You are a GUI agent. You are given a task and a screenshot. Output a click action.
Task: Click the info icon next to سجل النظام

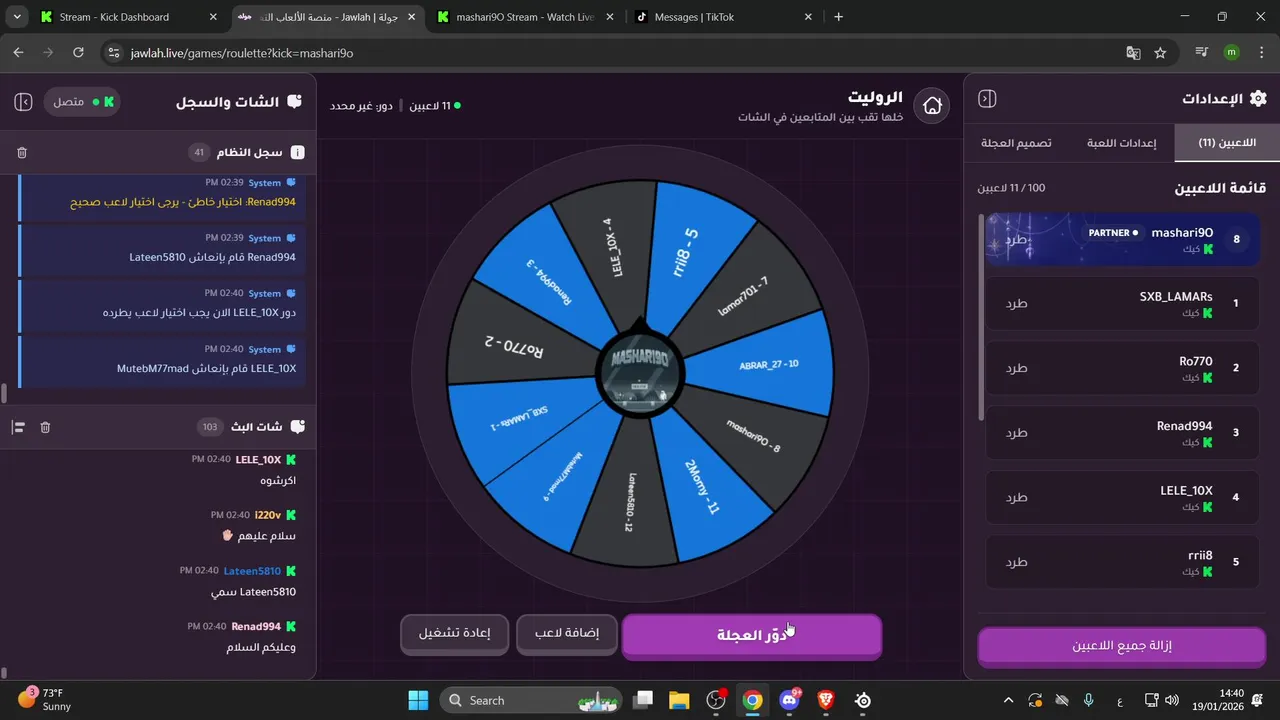pos(297,153)
